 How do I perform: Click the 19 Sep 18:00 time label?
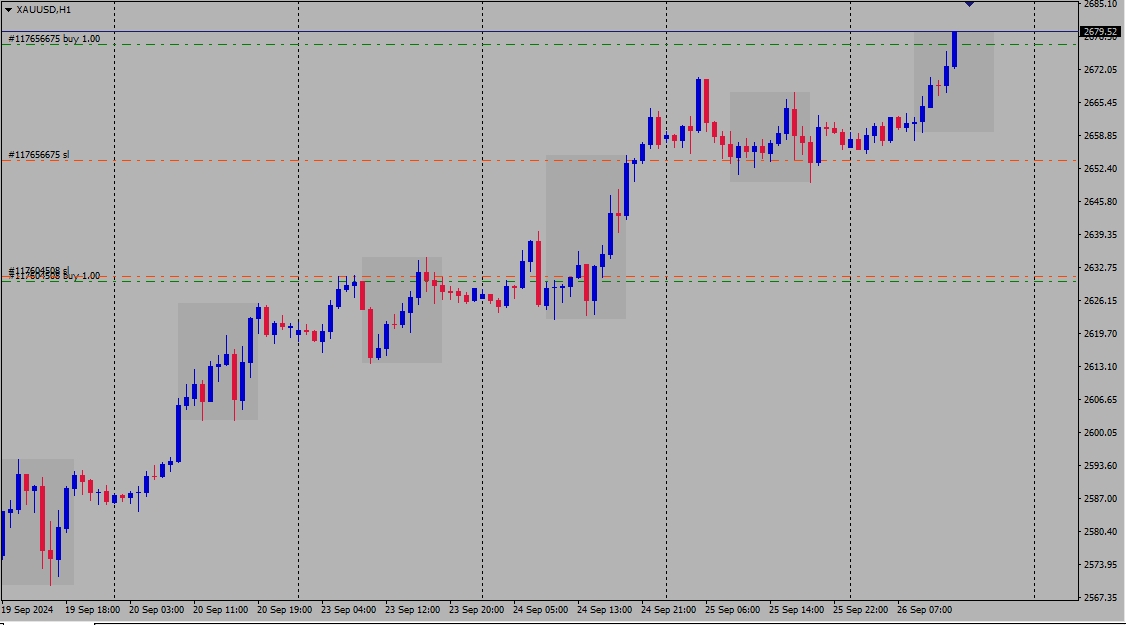tap(93, 610)
